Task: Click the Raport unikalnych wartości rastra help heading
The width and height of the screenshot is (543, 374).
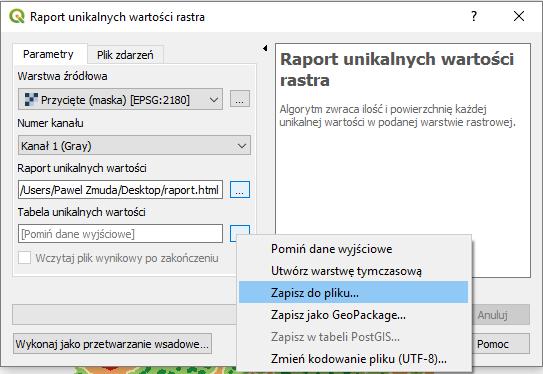Action: (x=397, y=70)
